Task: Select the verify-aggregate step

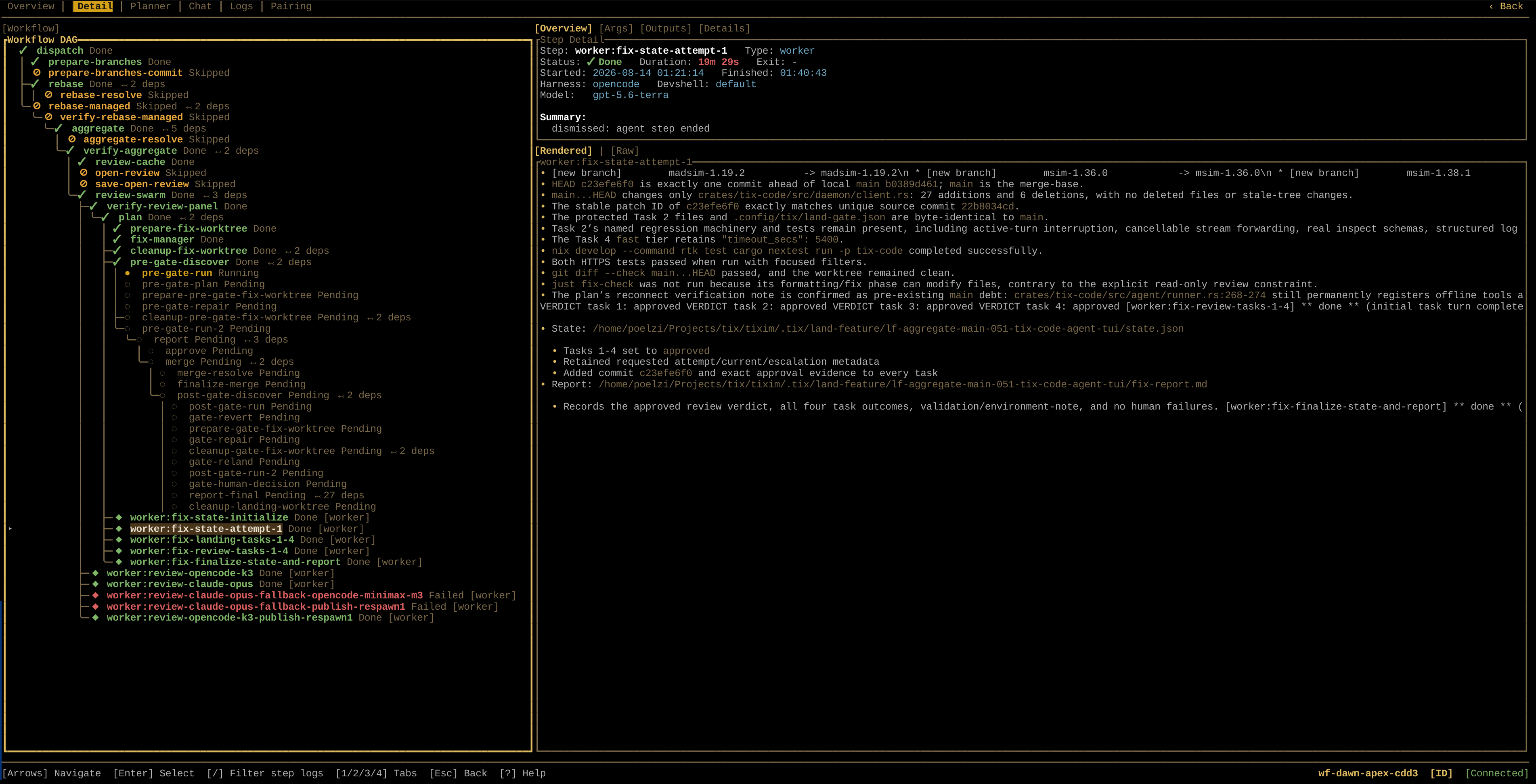Action: (130, 151)
